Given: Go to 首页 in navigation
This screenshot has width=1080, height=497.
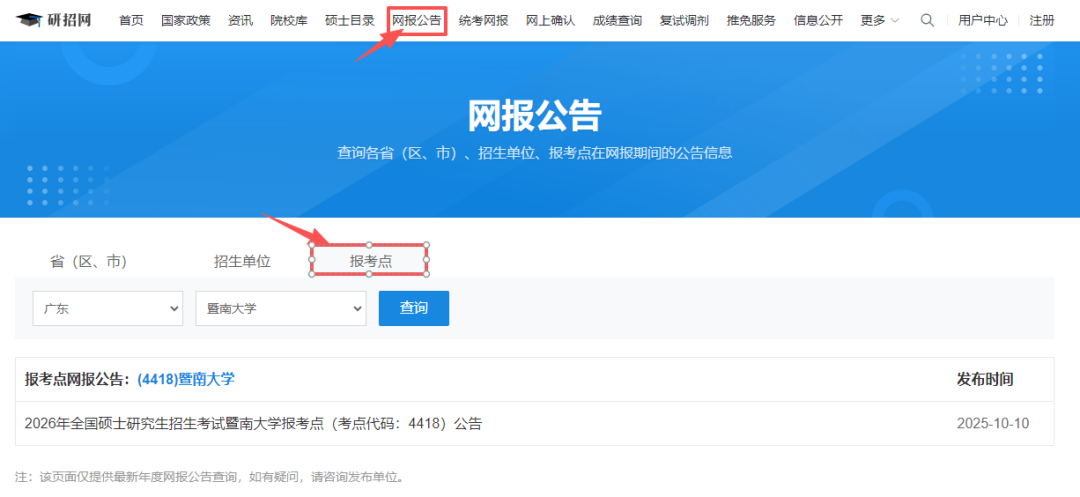Looking at the screenshot, I should (131, 21).
